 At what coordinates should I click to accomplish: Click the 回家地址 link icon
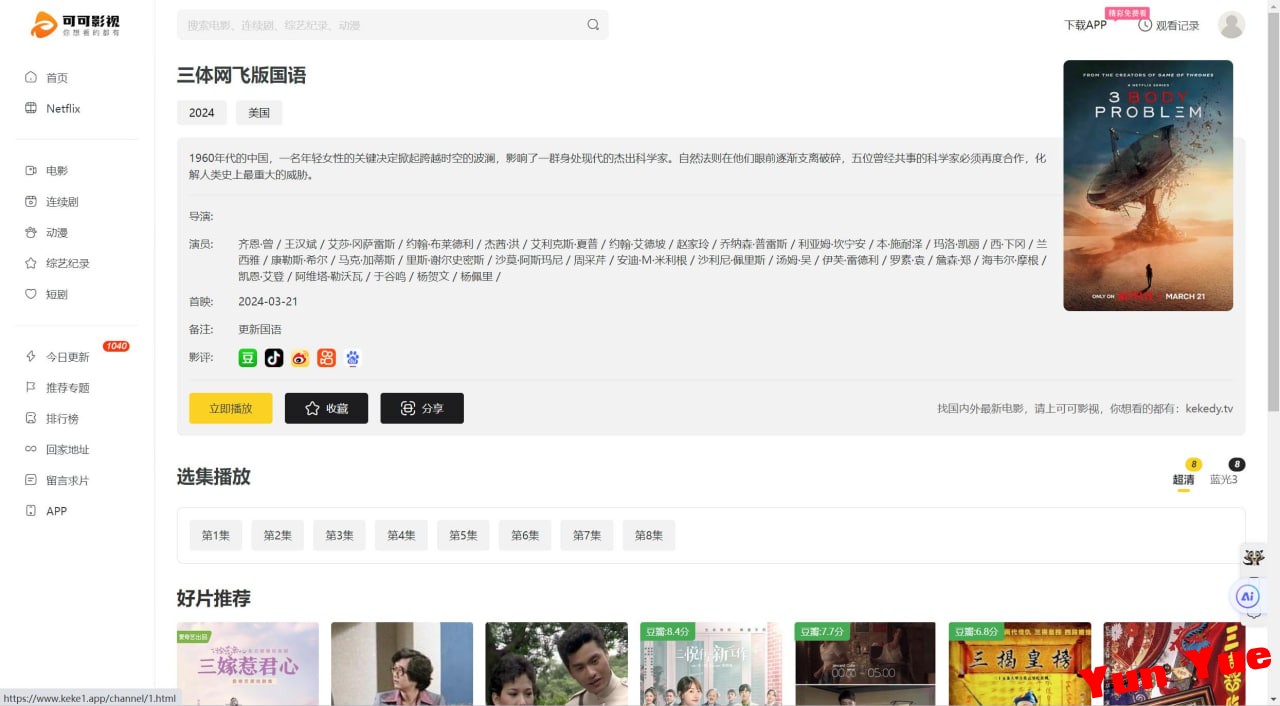[31, 449]
